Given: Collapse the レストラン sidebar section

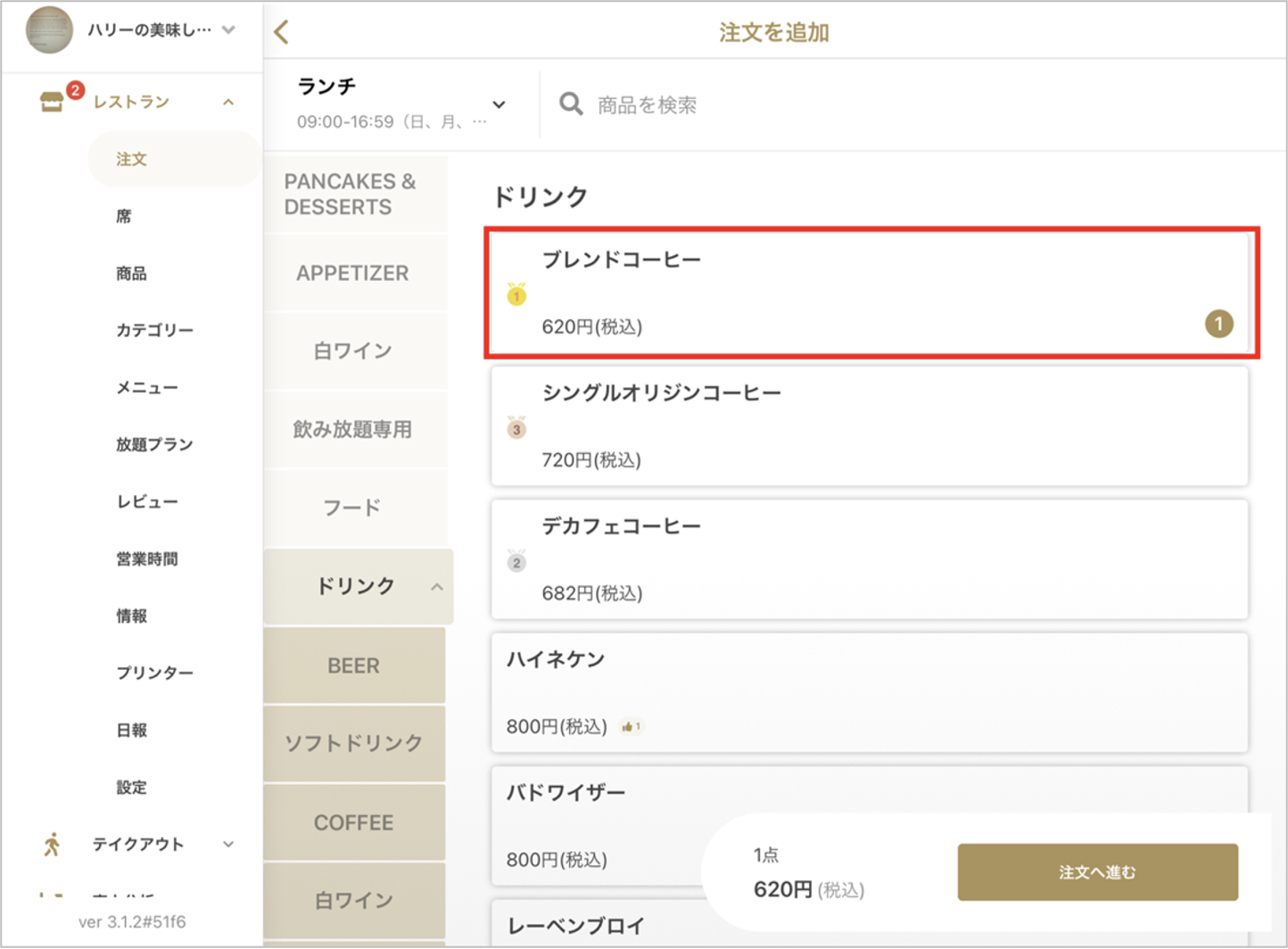Looking at the screenshot, I should coord(228,103).
